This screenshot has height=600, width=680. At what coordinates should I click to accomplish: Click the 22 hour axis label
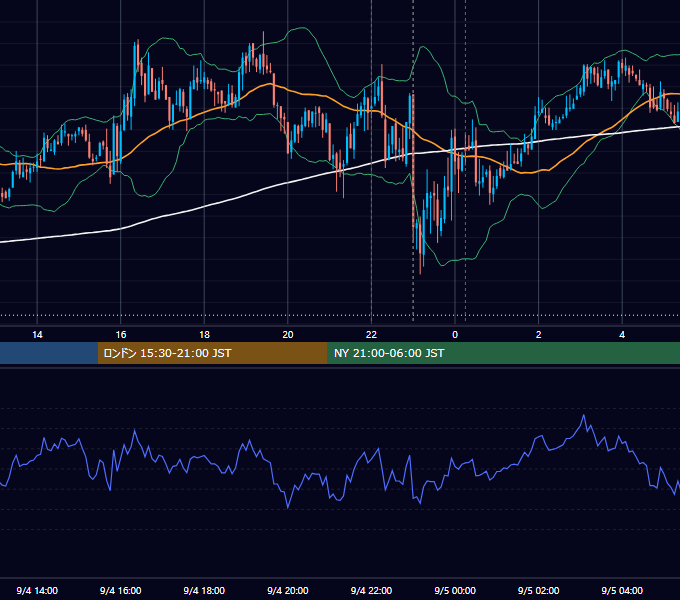coord(371,335)
